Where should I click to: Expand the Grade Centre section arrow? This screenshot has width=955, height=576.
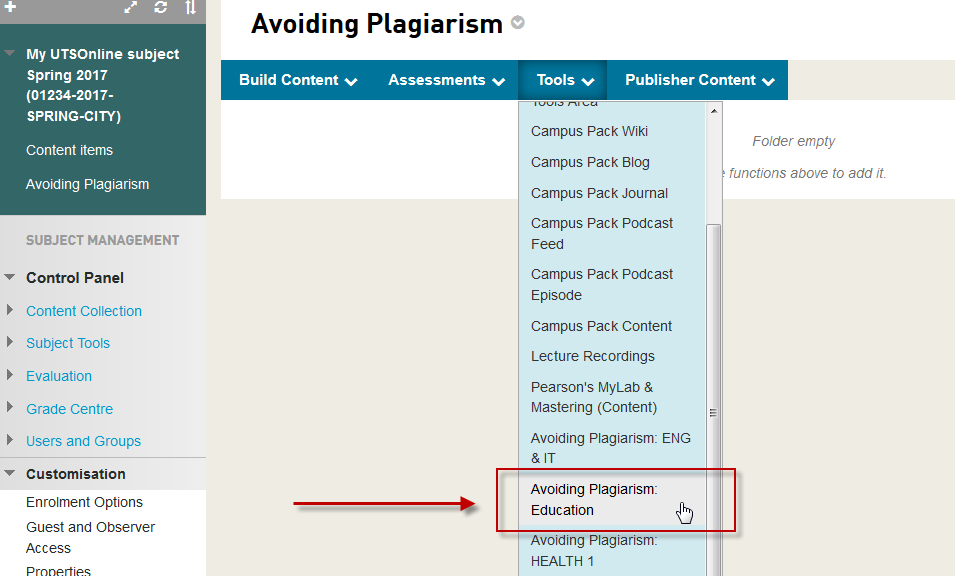pos(10,409)
